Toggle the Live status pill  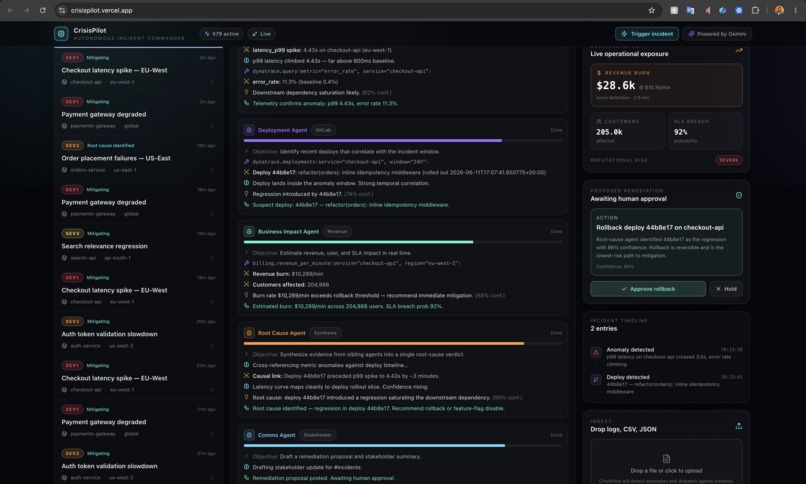coord(261,34)
